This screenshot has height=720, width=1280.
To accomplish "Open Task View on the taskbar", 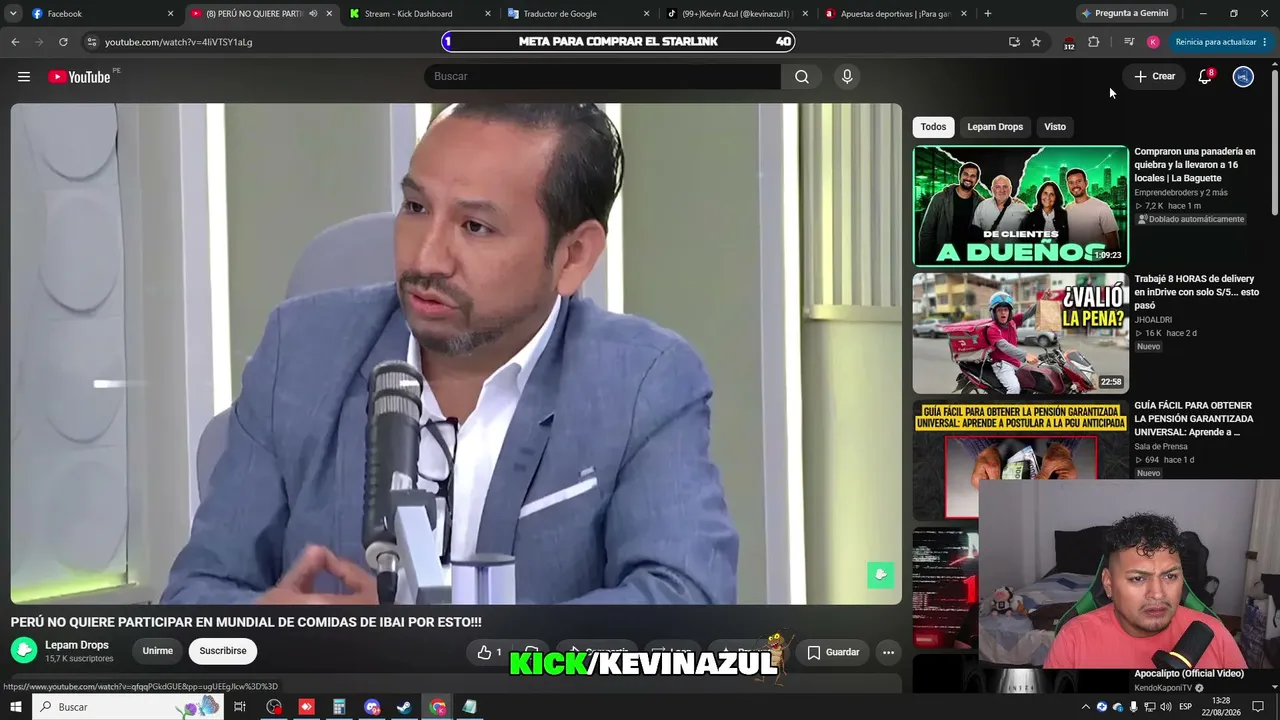I will [240, 707].
